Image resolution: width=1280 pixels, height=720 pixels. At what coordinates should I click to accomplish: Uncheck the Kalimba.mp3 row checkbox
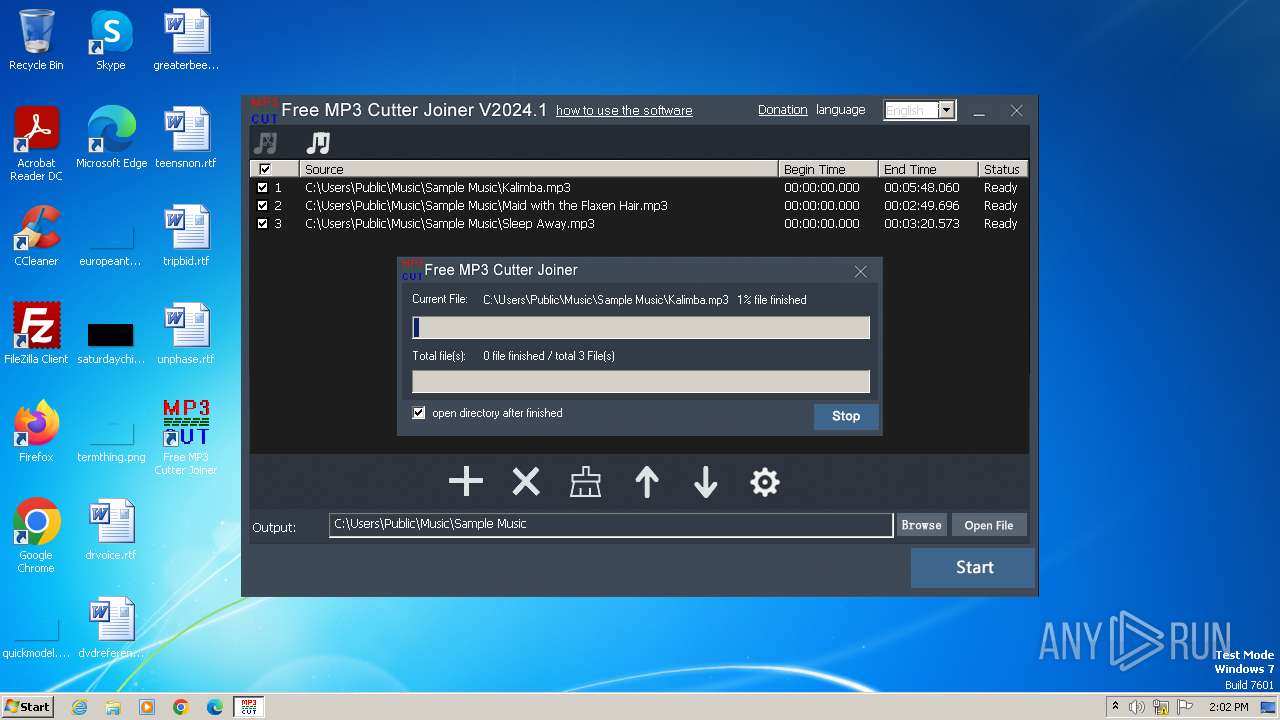(x=263, y=187)
